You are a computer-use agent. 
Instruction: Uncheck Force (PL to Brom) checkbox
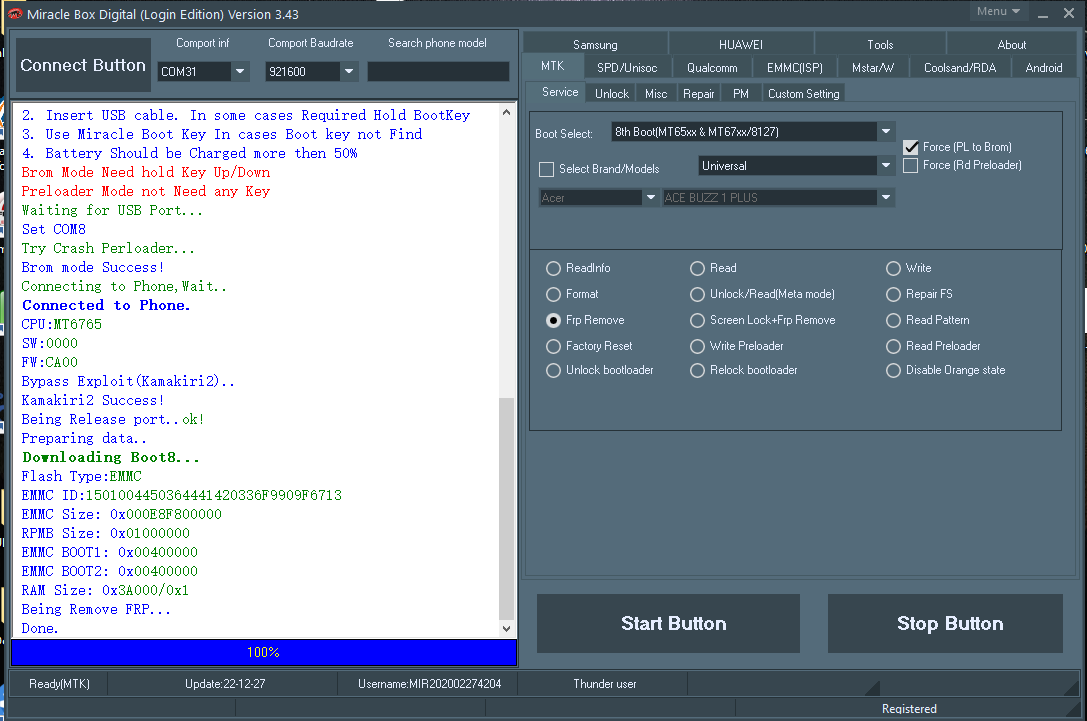point(911,147)
